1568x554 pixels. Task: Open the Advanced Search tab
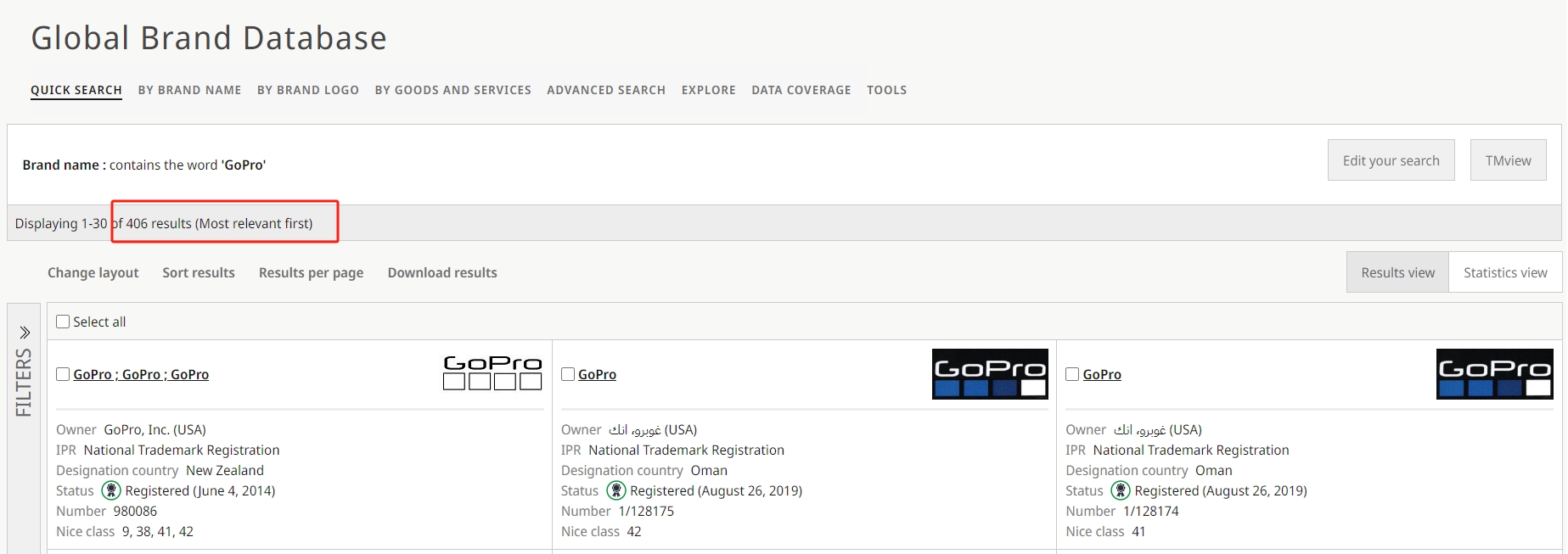(x=606, y=90)
